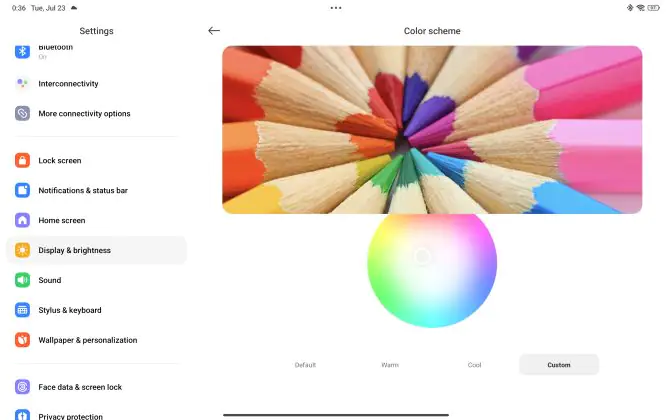Click the colored pencils preview image

point(432,129)
